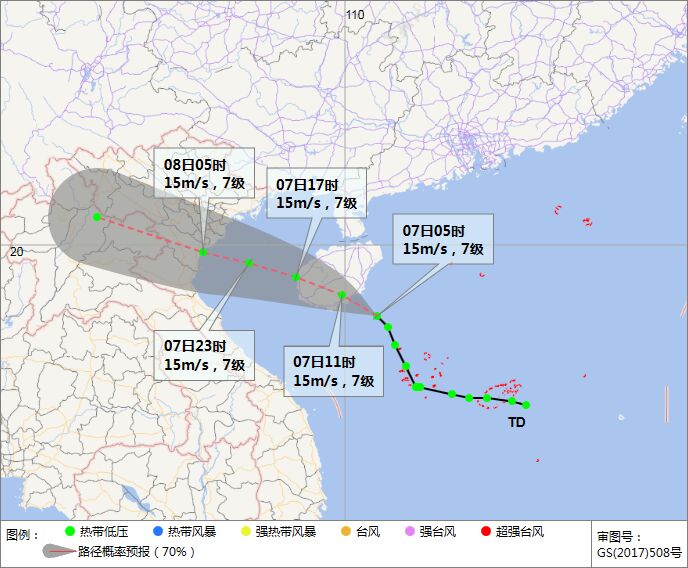Viewport: 688px width, 568px height.
Task: Open the 07日23时 forecast label box
Action: point(204,354)
